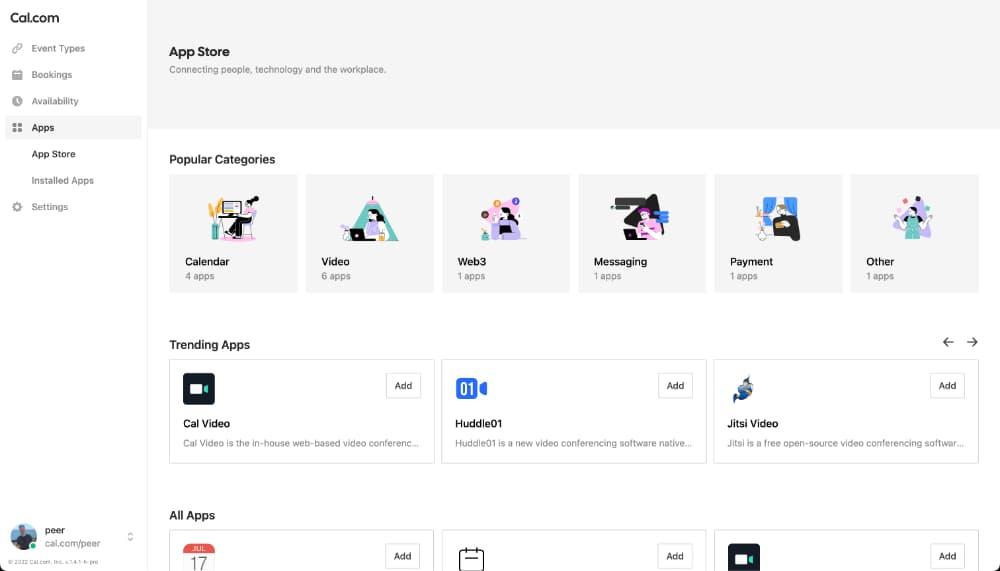The width and height of the screenshot is (1000, 571).
Task: Click the Availability clock icon
Action: (x=17, y=101)
